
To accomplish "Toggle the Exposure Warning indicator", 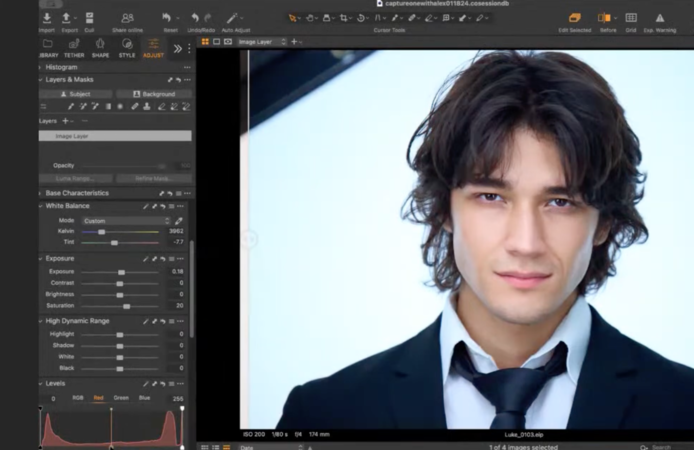I will [x=659, y=18].
